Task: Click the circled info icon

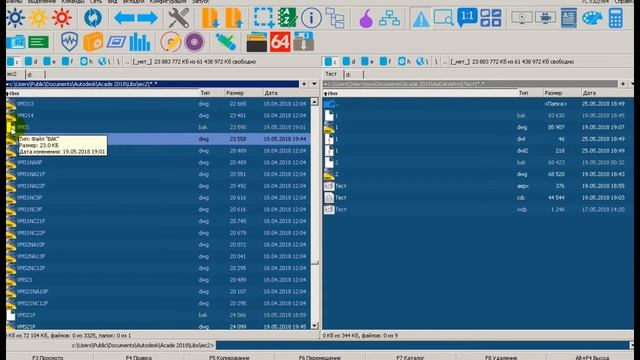Action: tap(311, 18)
